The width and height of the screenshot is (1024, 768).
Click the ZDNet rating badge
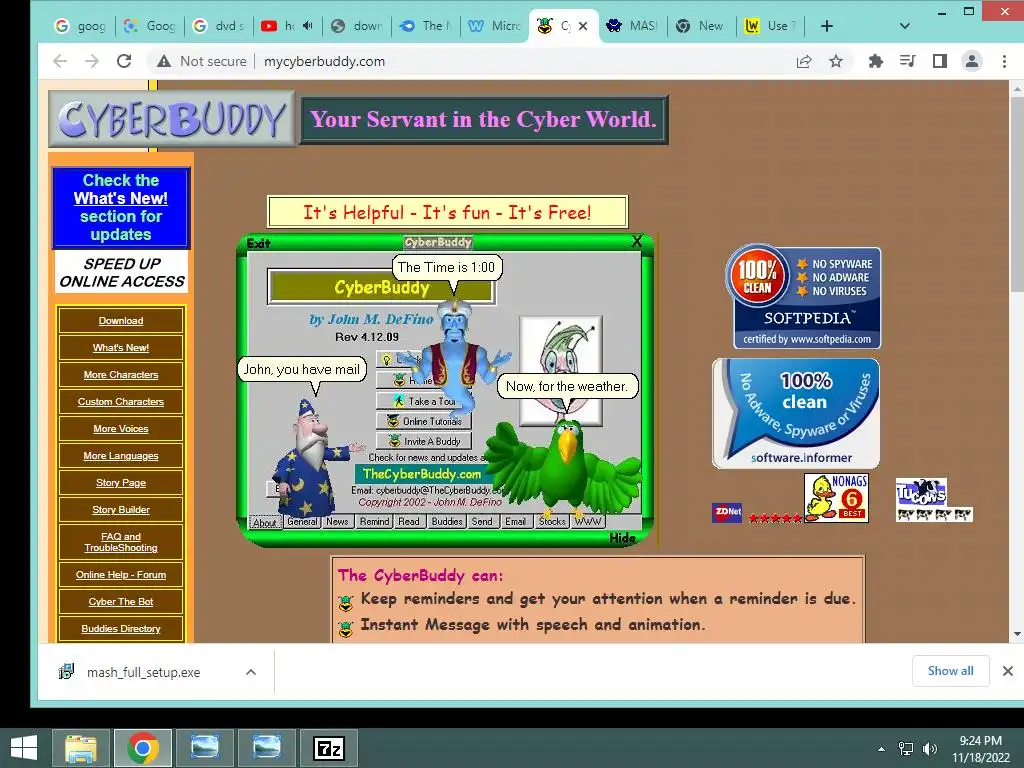727,513
